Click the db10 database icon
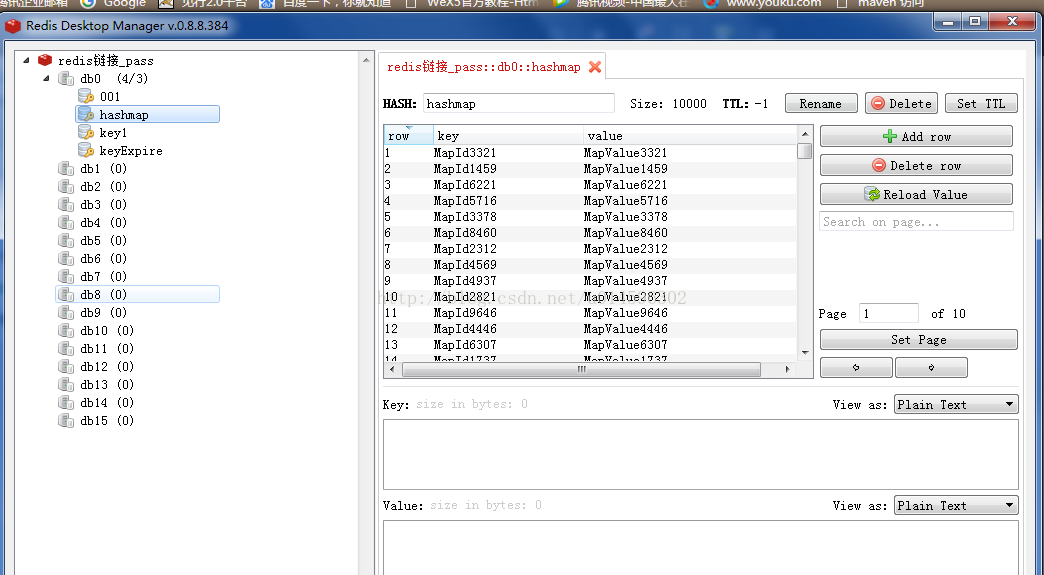Screen dimensions: 1044x575 (66, 330)
